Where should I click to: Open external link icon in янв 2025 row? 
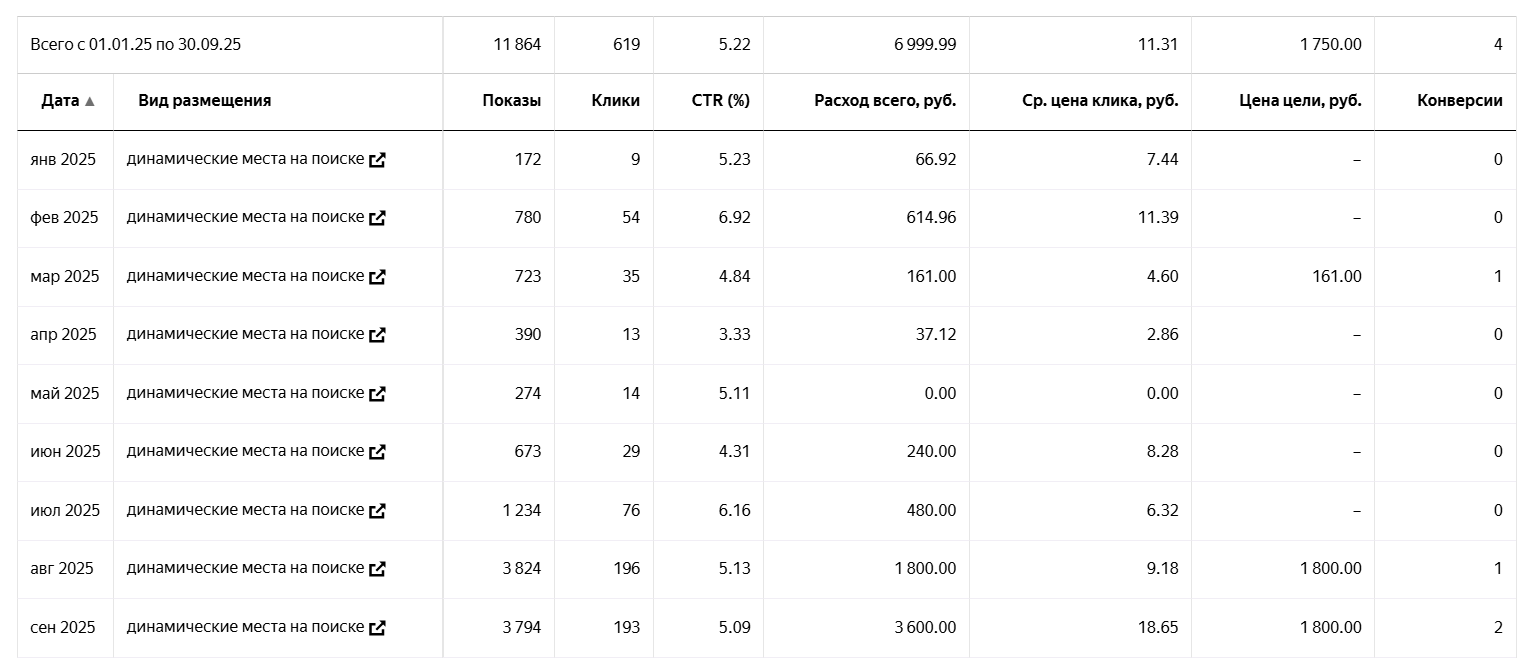(377, 160)
